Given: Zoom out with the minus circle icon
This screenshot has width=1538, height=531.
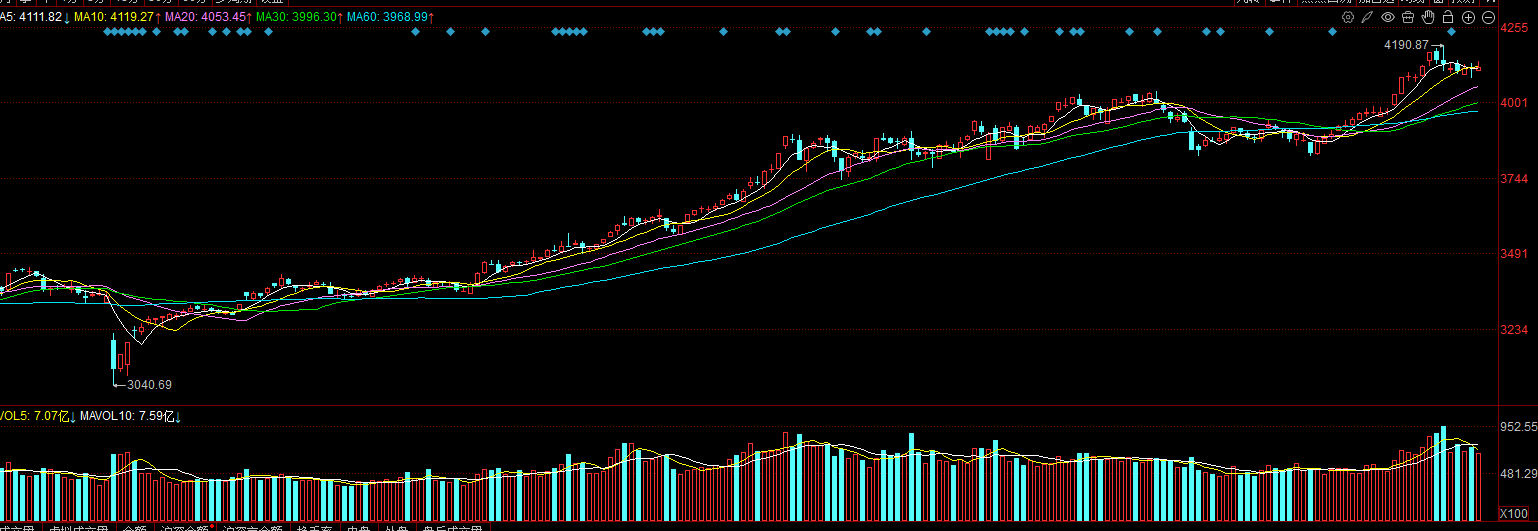Looking at the screenshot, I should (1488, 17).
